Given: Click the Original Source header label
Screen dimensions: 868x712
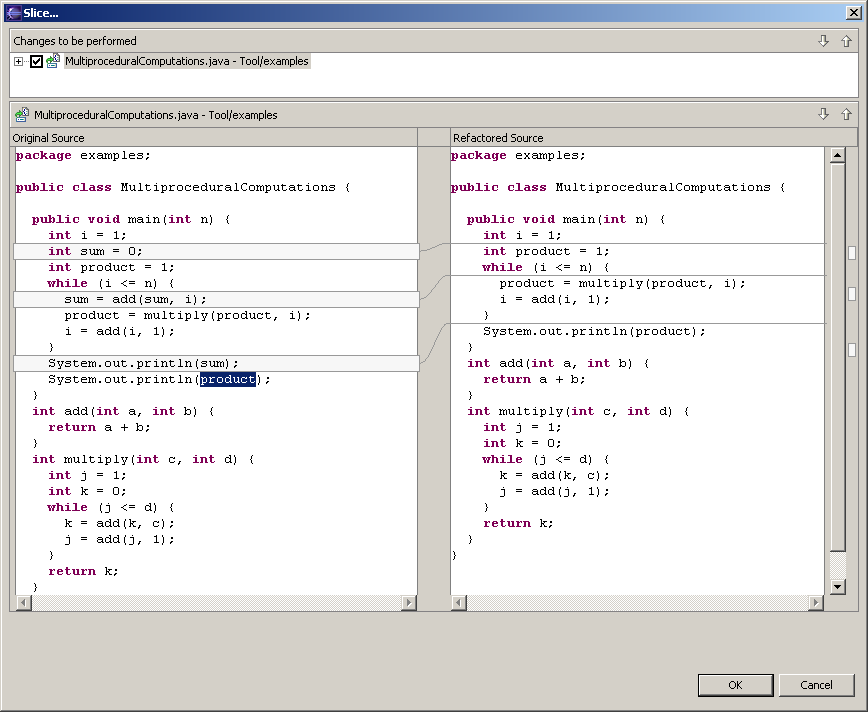Looking at the screenshot, I should tap(49, 138).
